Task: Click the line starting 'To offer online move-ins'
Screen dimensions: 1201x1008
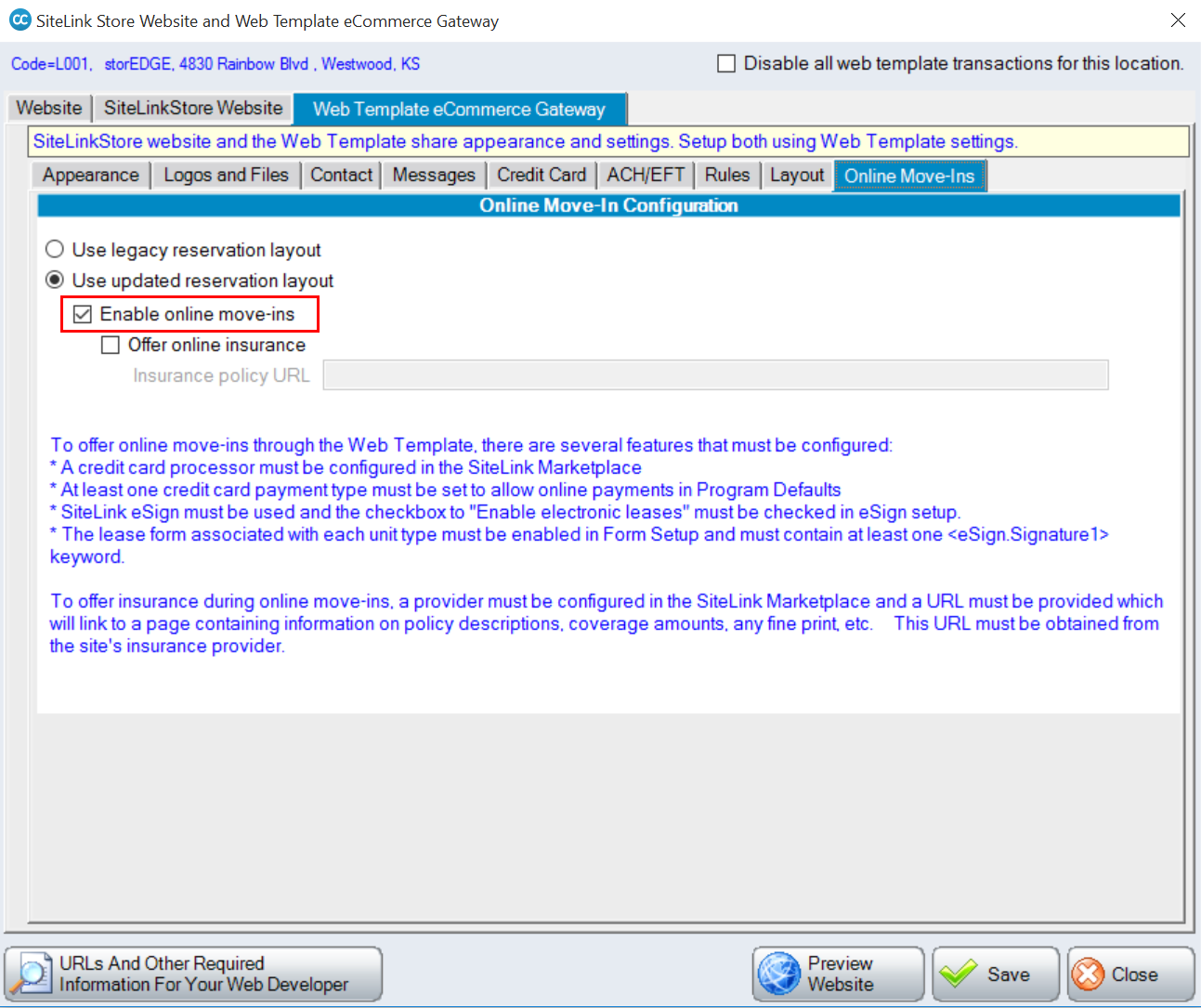Action: coord(472,445)
